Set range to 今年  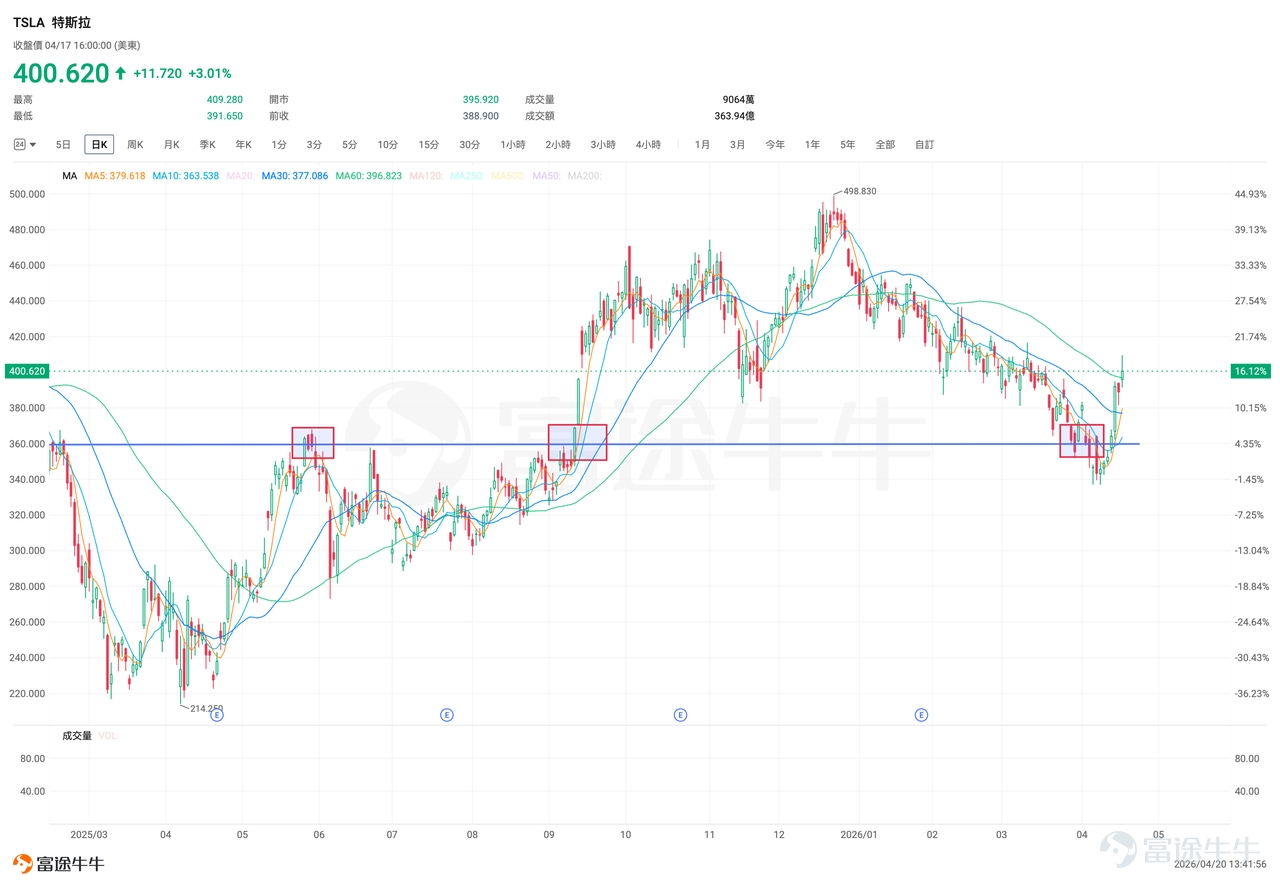point(775,145)
